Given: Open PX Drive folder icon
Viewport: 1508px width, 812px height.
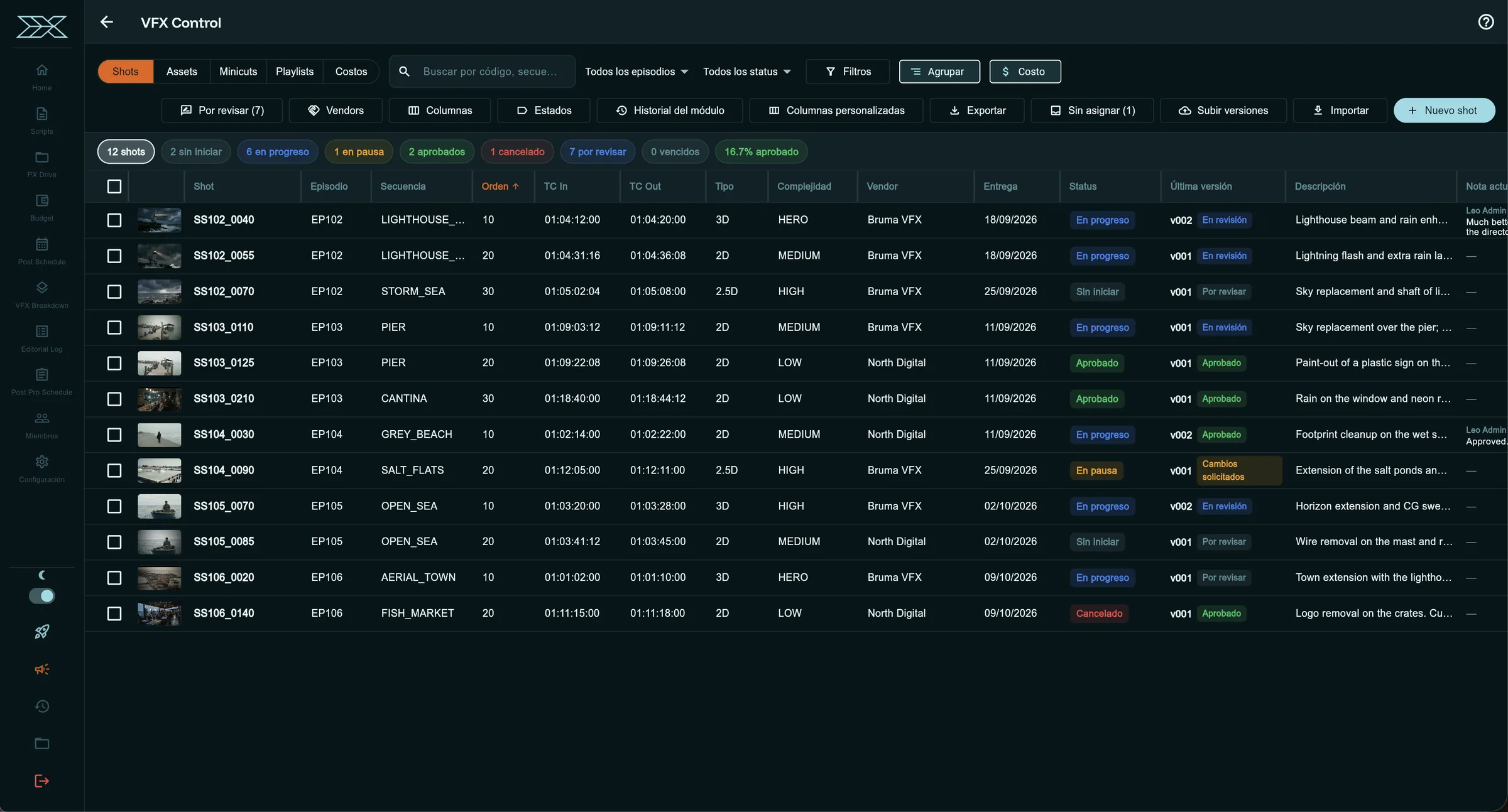Looking at the screenshot, I should click(x=42, y=157).
